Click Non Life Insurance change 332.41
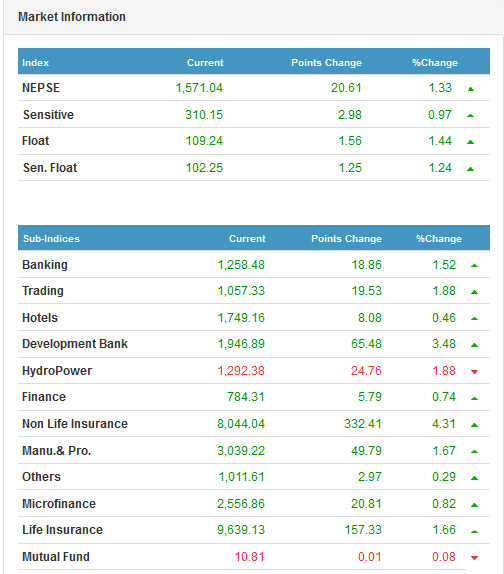 [363, 424]
